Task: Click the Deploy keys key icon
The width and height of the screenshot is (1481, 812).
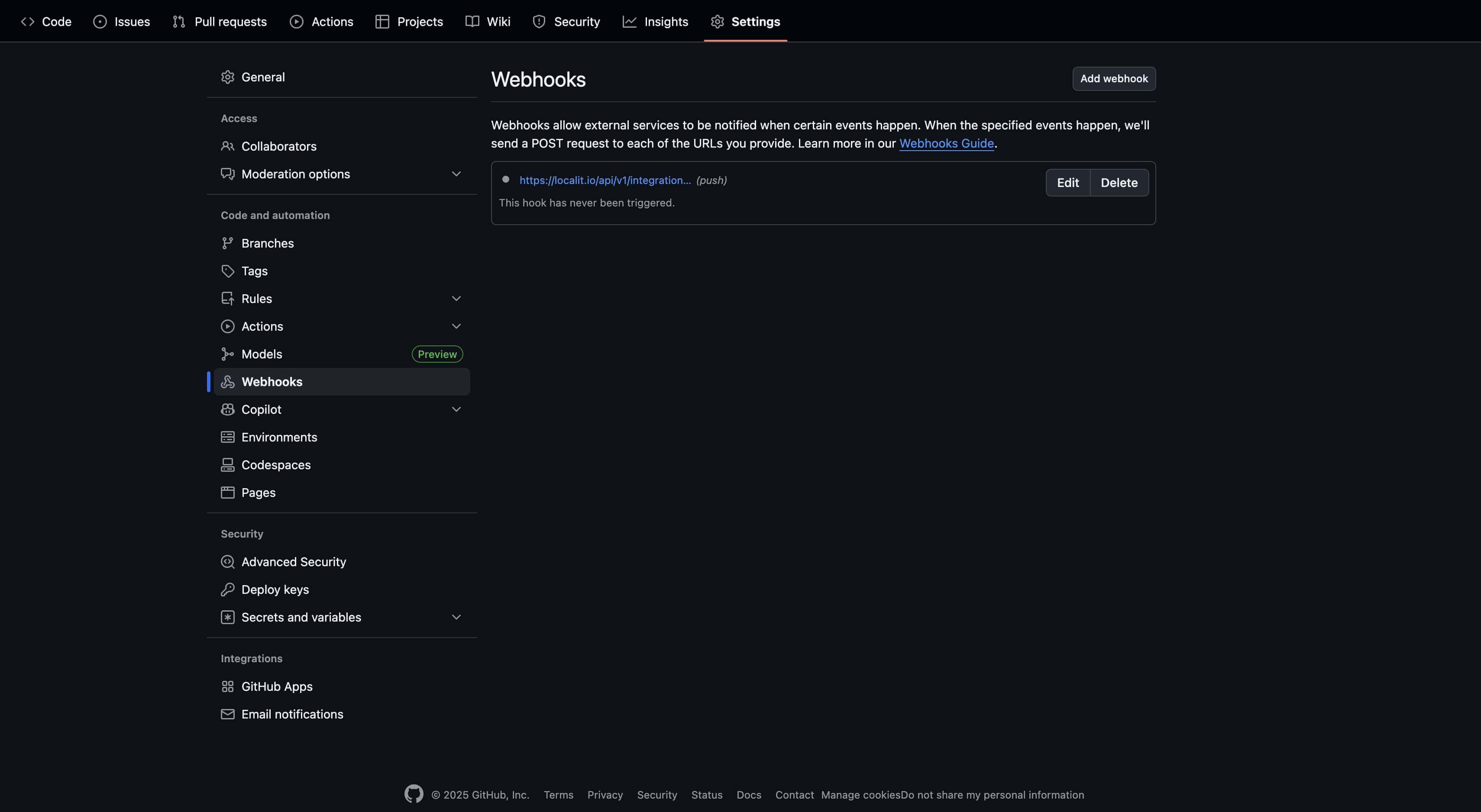Action: point(228,589)
